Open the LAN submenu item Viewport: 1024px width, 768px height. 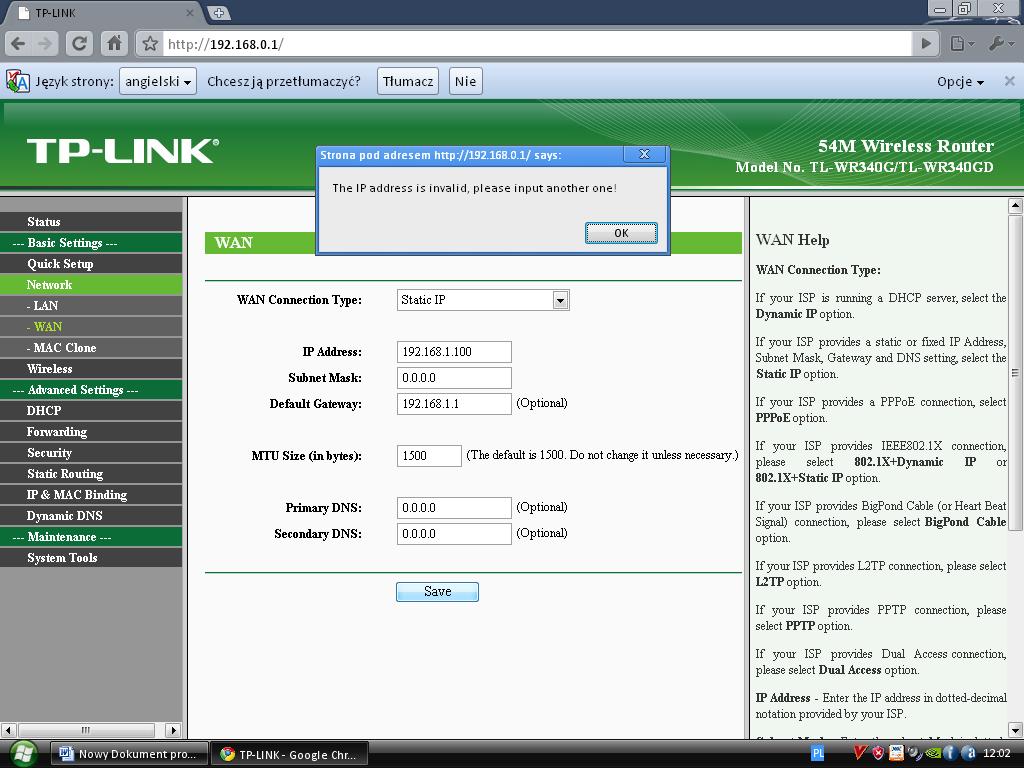(x=91, y=306)
